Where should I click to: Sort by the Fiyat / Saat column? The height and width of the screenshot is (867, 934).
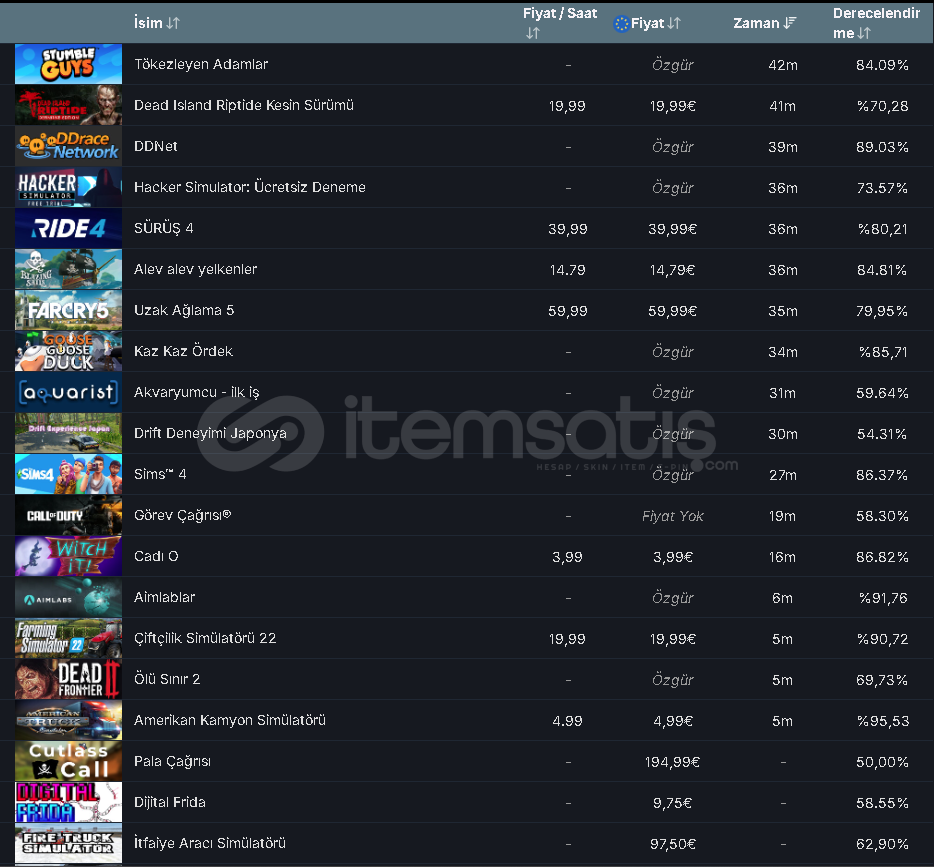pyautogui.click(x=559, y=23)
